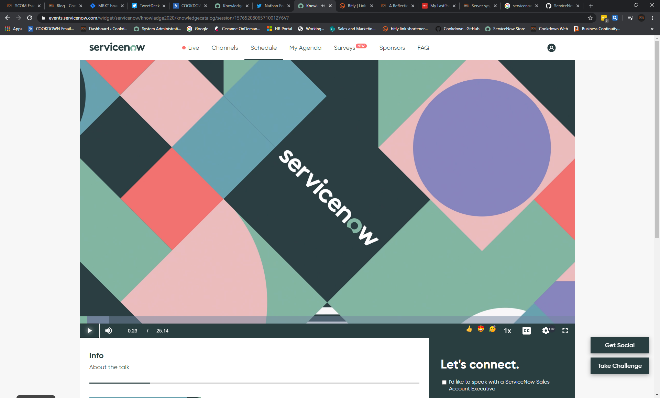Reload the page with the refresh icon
Viewport: 660px width, 398px height.
coord(29,18)
